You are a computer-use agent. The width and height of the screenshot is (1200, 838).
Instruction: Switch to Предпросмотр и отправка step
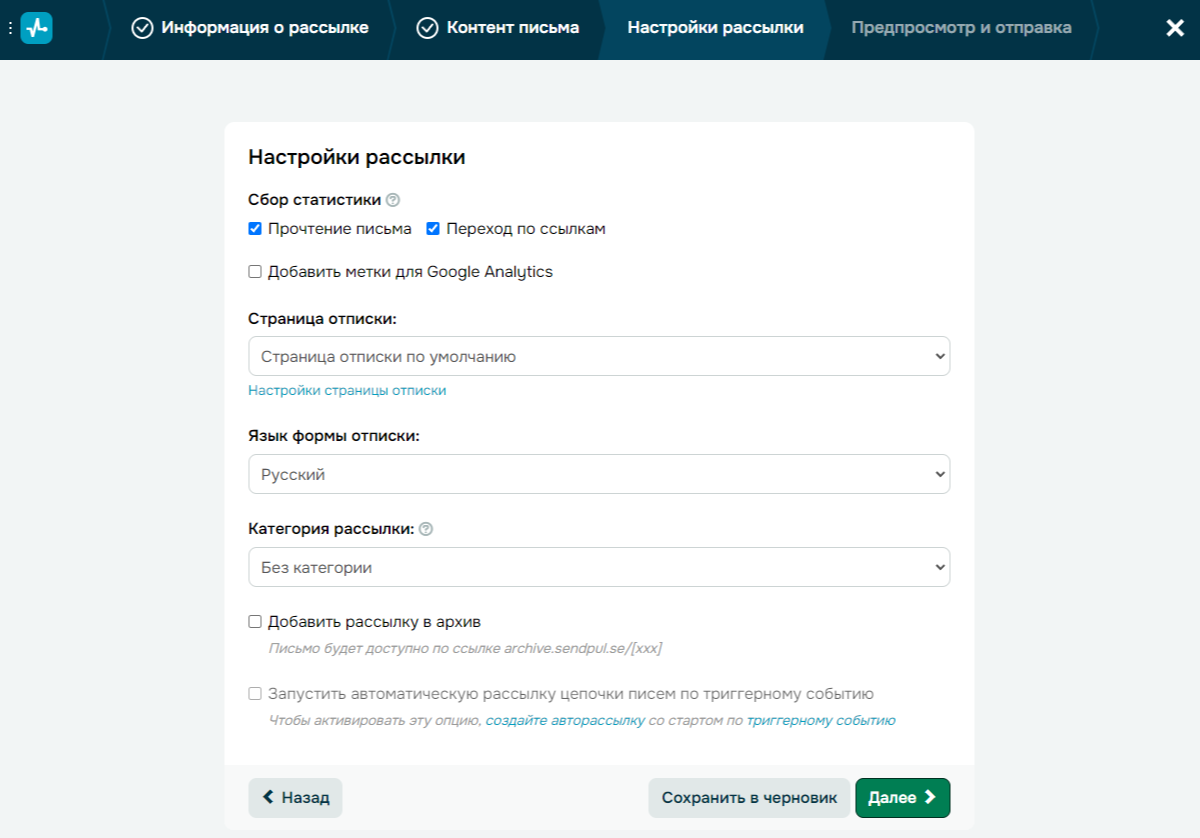point(961,28)
